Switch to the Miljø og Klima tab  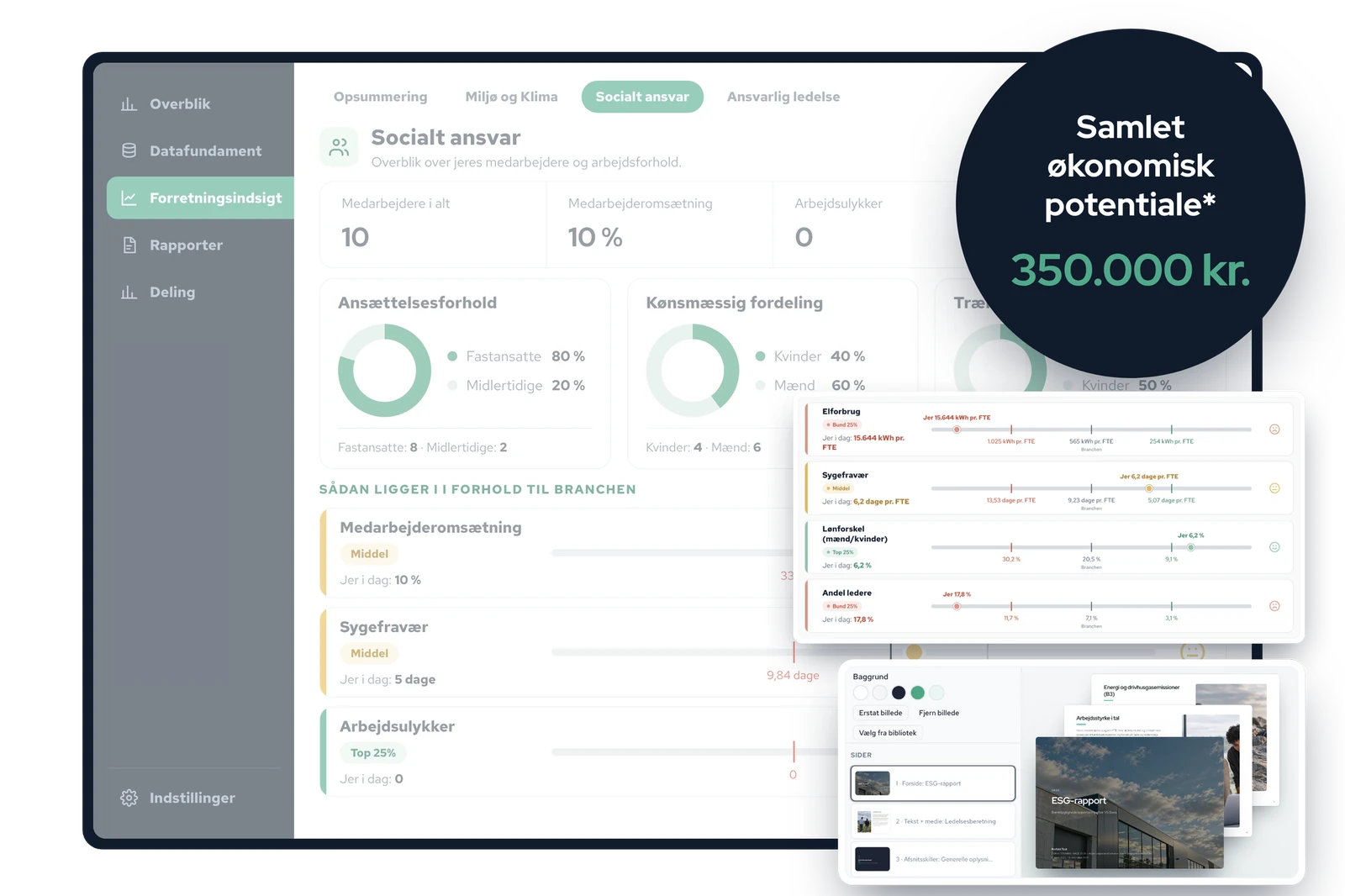511,97
